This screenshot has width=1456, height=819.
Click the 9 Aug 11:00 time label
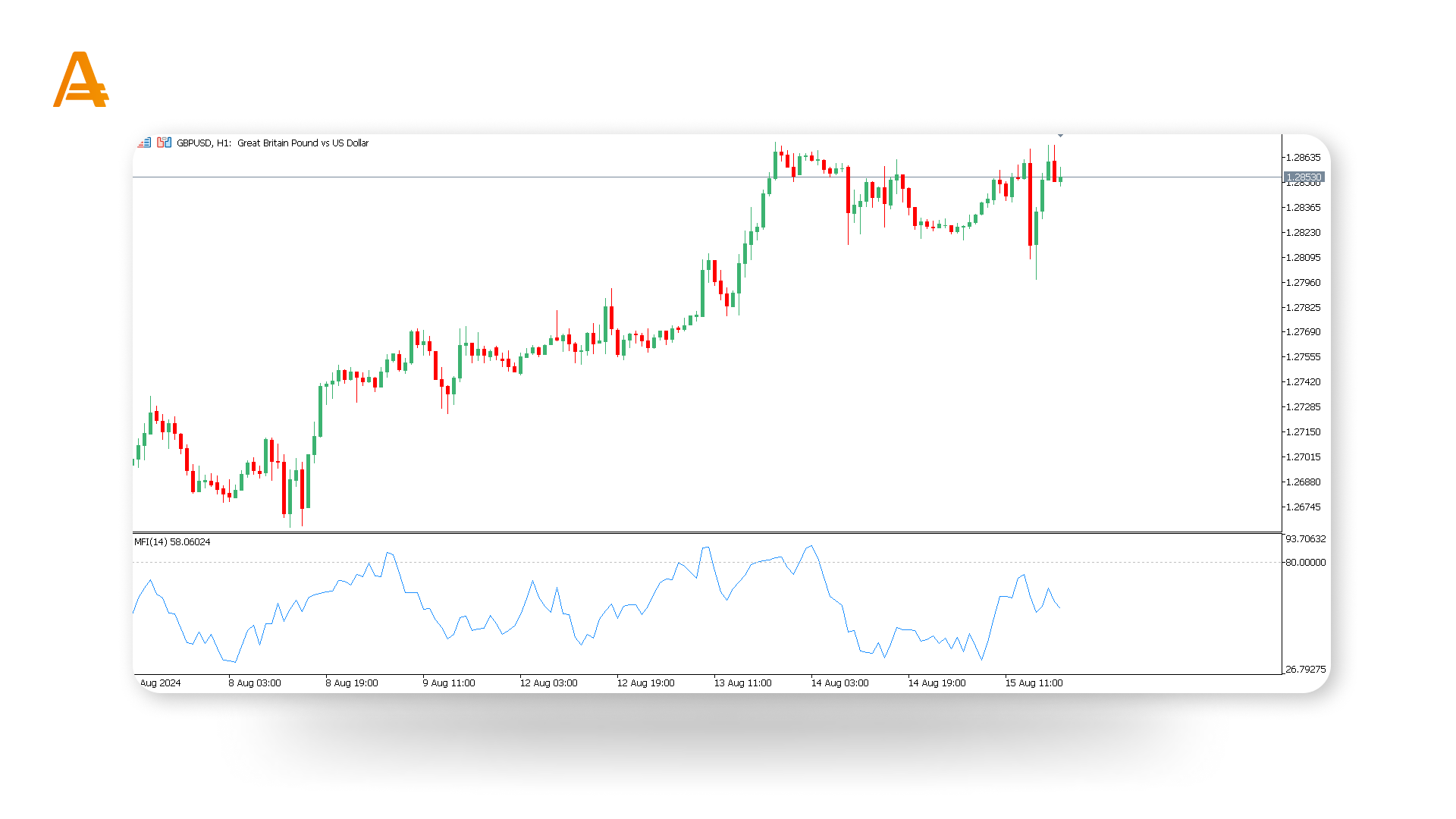point(449,682)
